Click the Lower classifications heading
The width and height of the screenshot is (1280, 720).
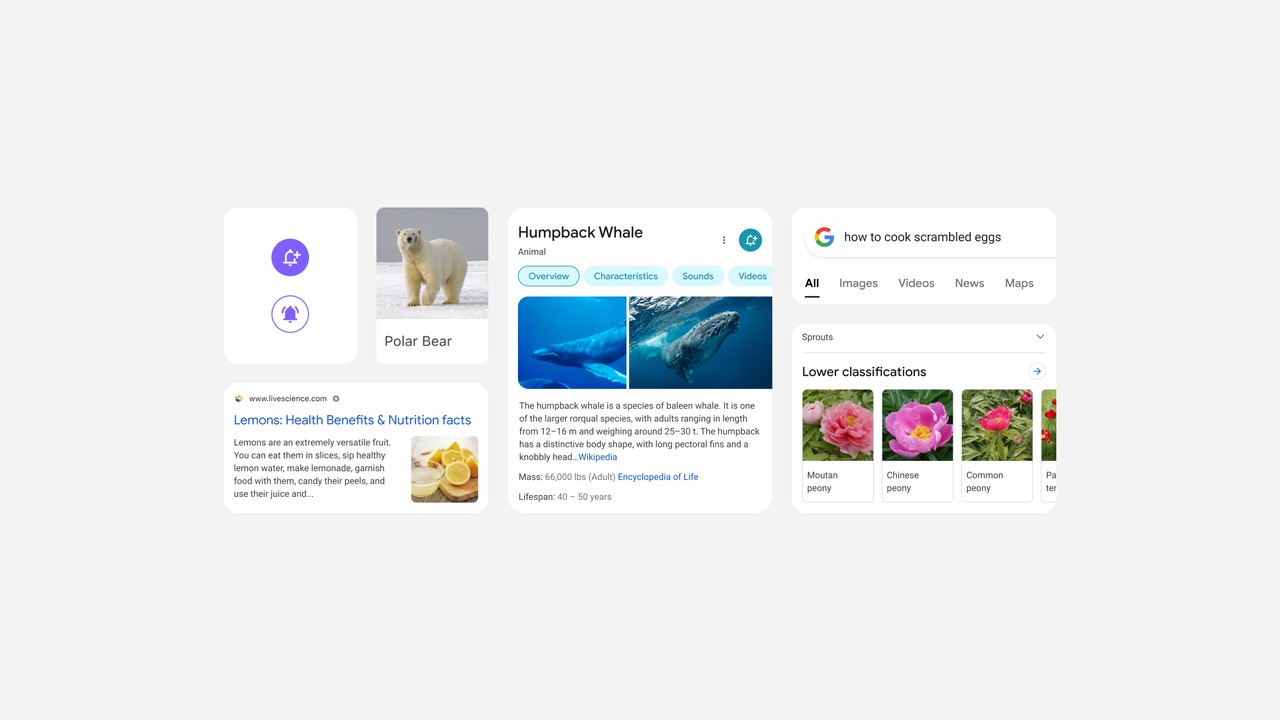tap(864, 372)
